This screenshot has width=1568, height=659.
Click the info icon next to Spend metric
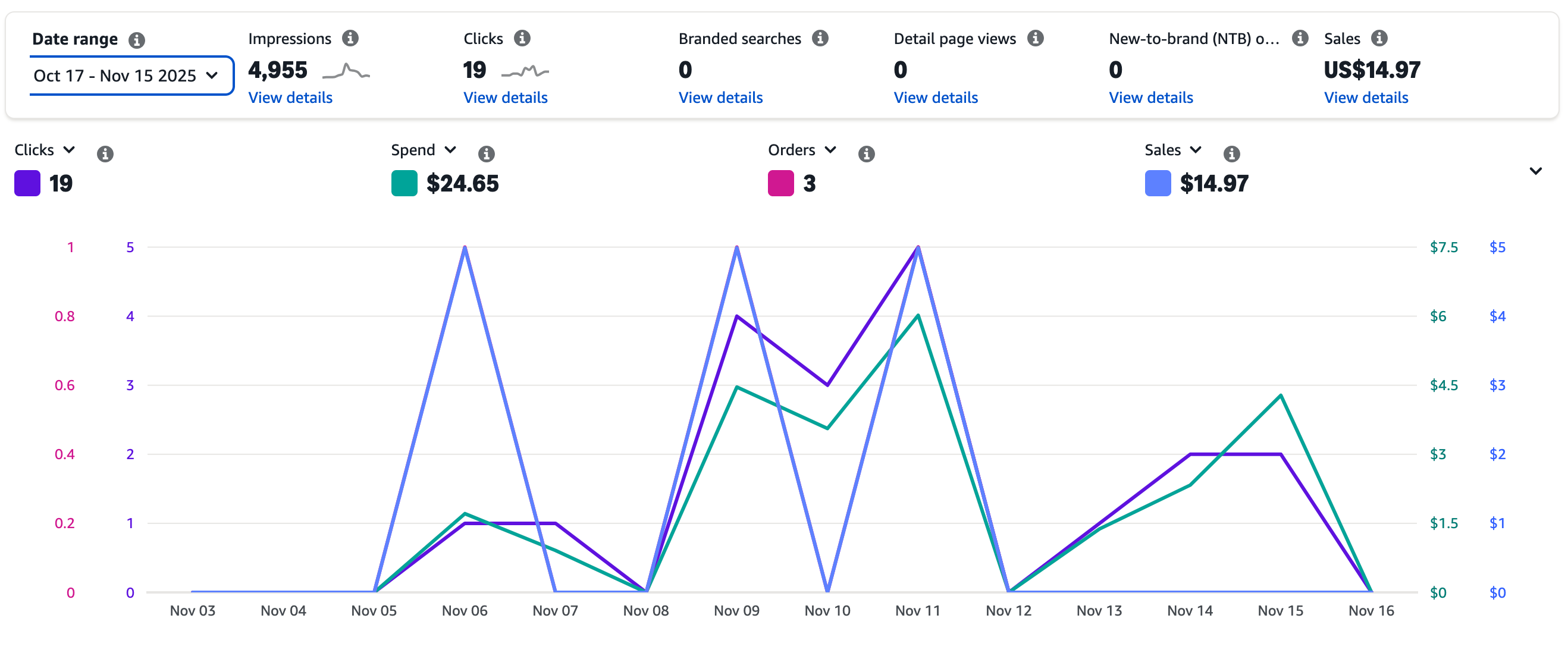[486, 153]
